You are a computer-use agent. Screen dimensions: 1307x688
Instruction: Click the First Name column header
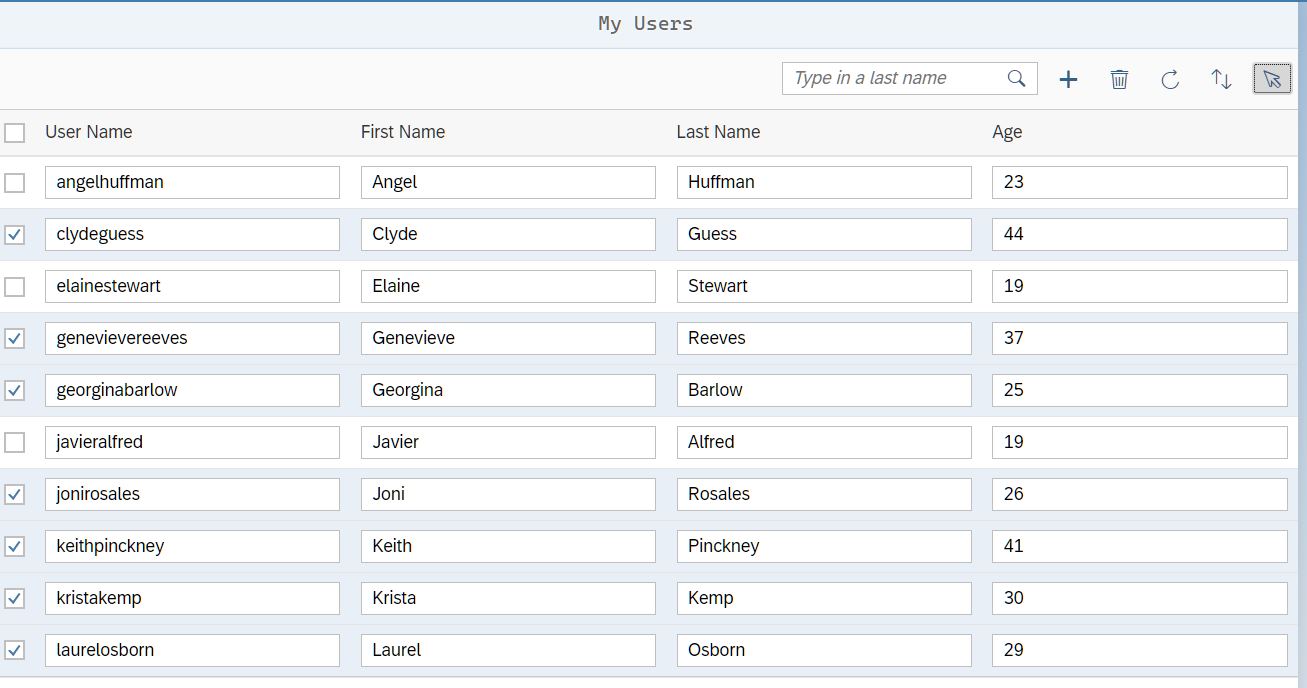click(403, 132)
